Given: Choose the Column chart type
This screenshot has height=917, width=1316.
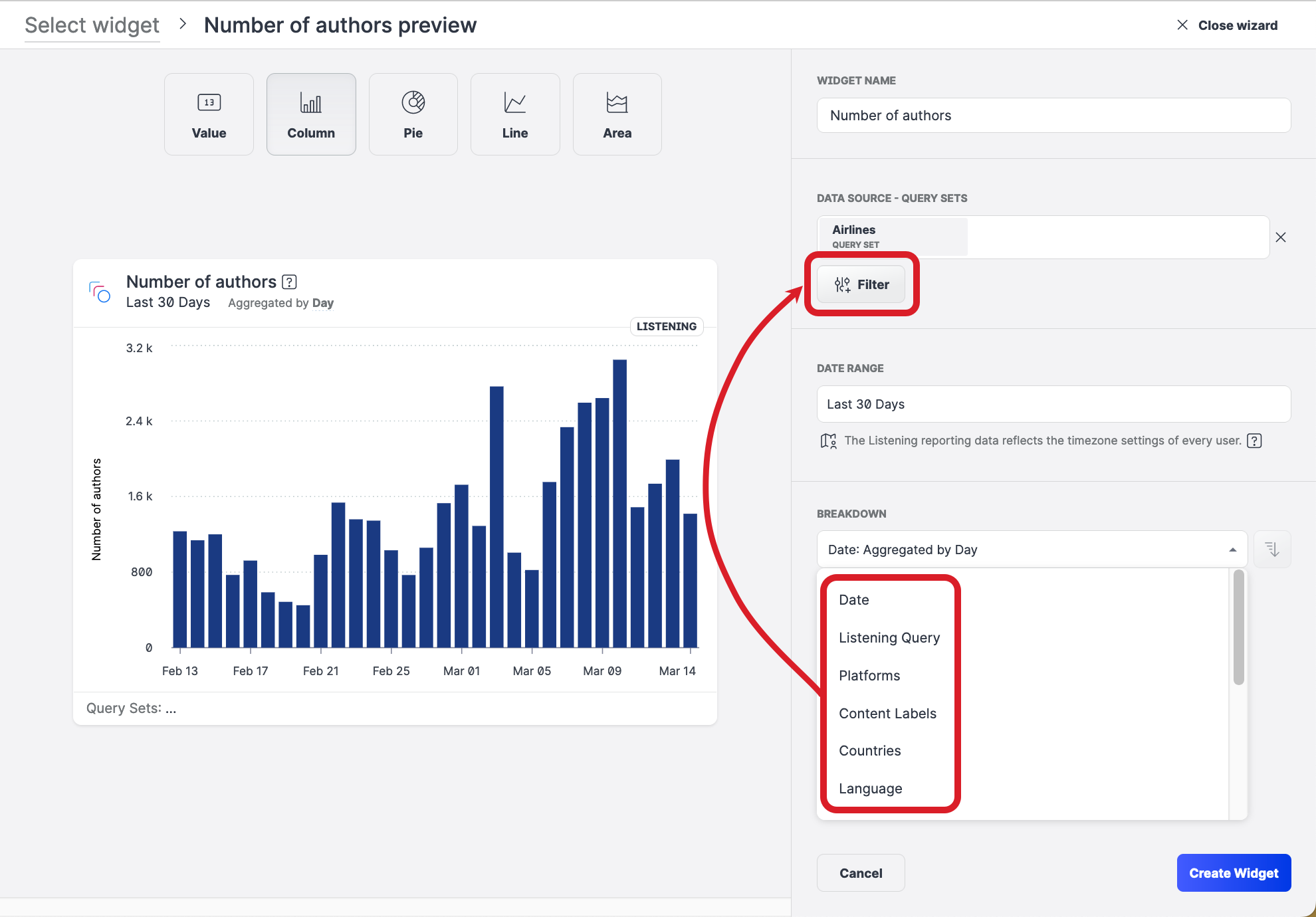Looking at the screenshot, I should click(x=311, y=114).
